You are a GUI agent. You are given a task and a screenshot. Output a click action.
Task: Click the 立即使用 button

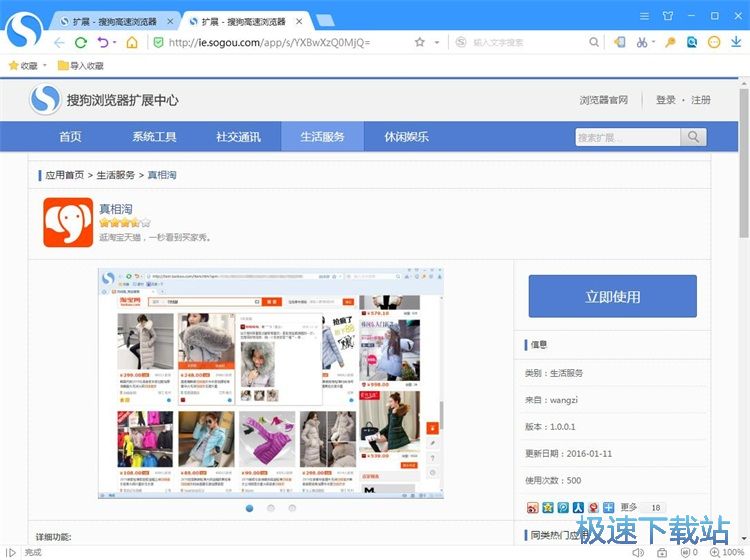[612, 296]
